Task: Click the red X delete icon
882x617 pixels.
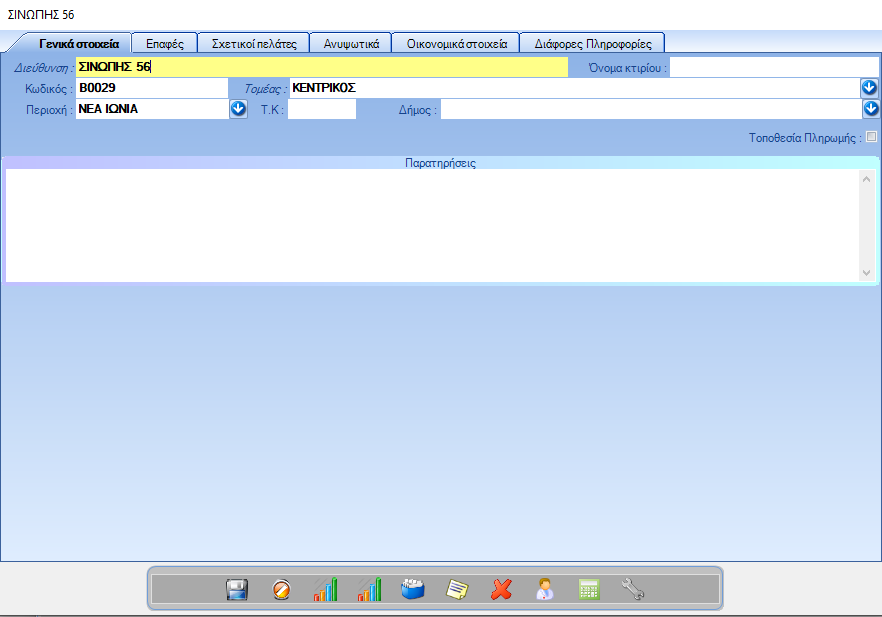Action: [x=501, y=590]
